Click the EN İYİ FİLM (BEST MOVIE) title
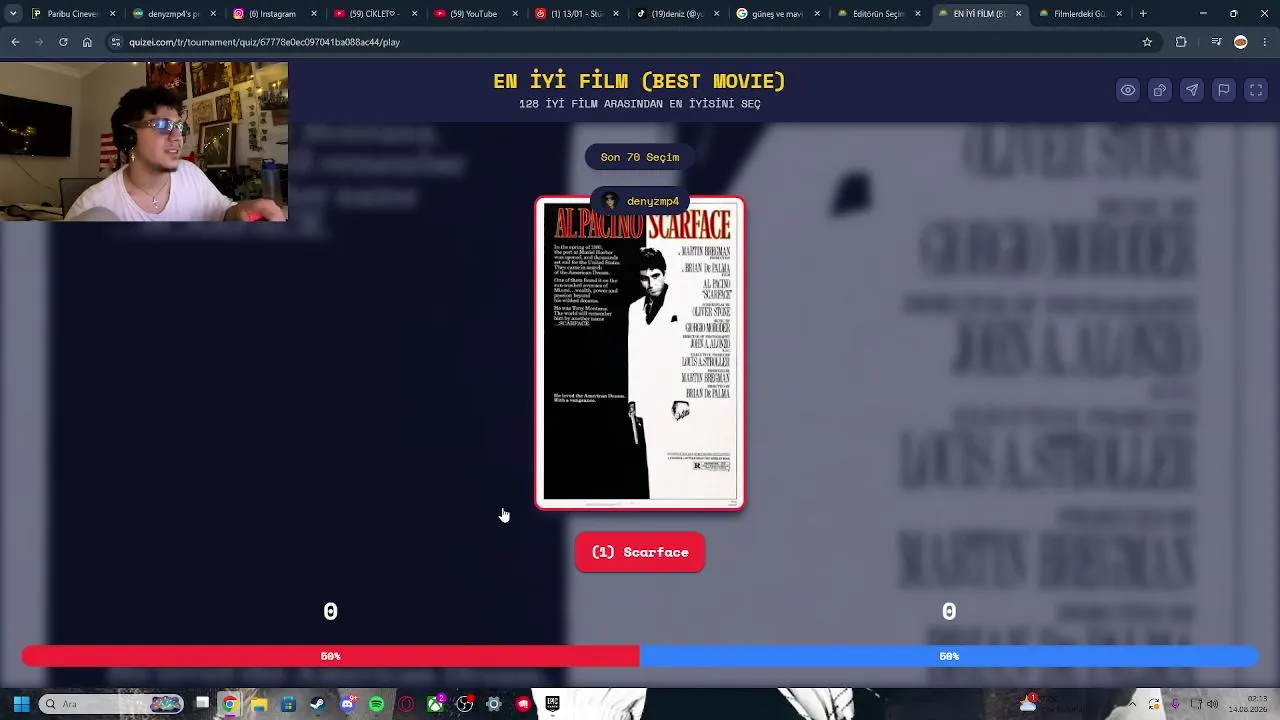1280x720 pixels. point(640,81)
